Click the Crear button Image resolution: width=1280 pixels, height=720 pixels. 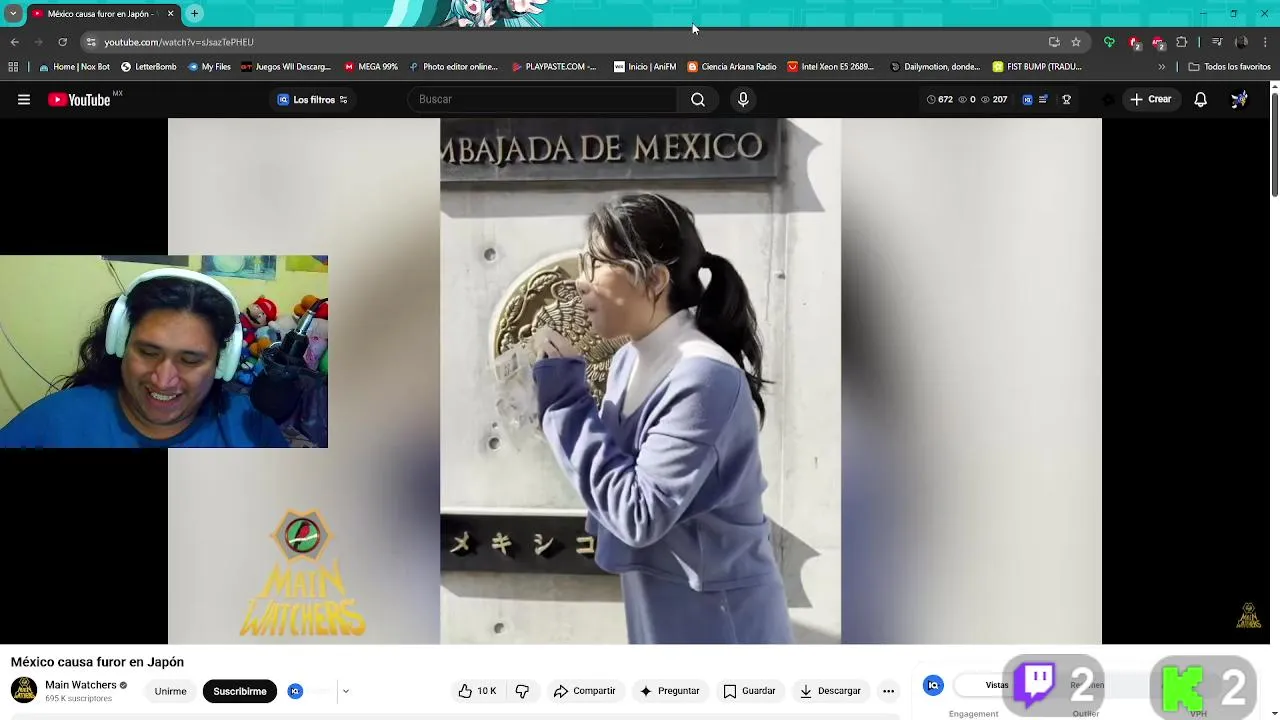[x=1150, y=99]
